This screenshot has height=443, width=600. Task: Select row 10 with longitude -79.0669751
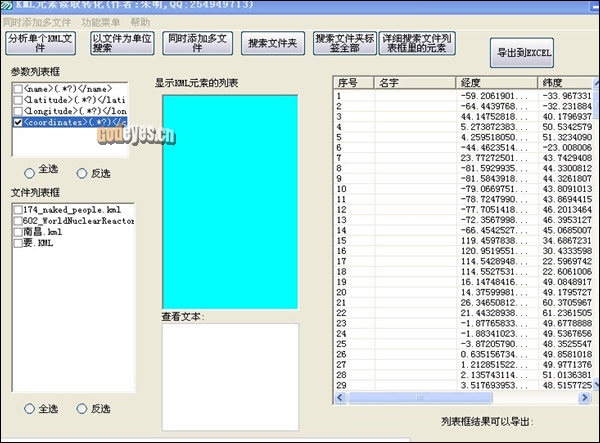(x=463, y=189)
